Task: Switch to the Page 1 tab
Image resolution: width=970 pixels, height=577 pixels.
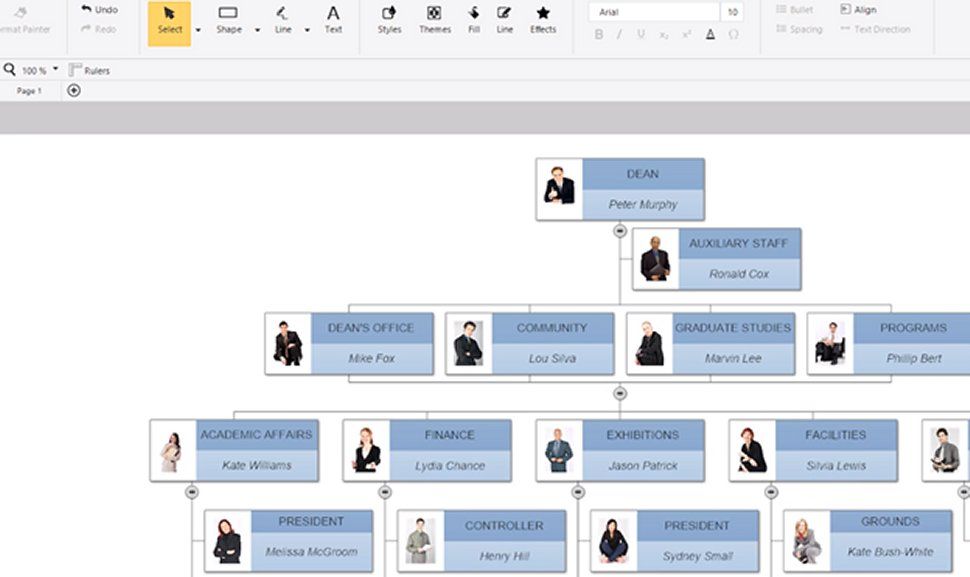Action: click(x=28, y=90)
